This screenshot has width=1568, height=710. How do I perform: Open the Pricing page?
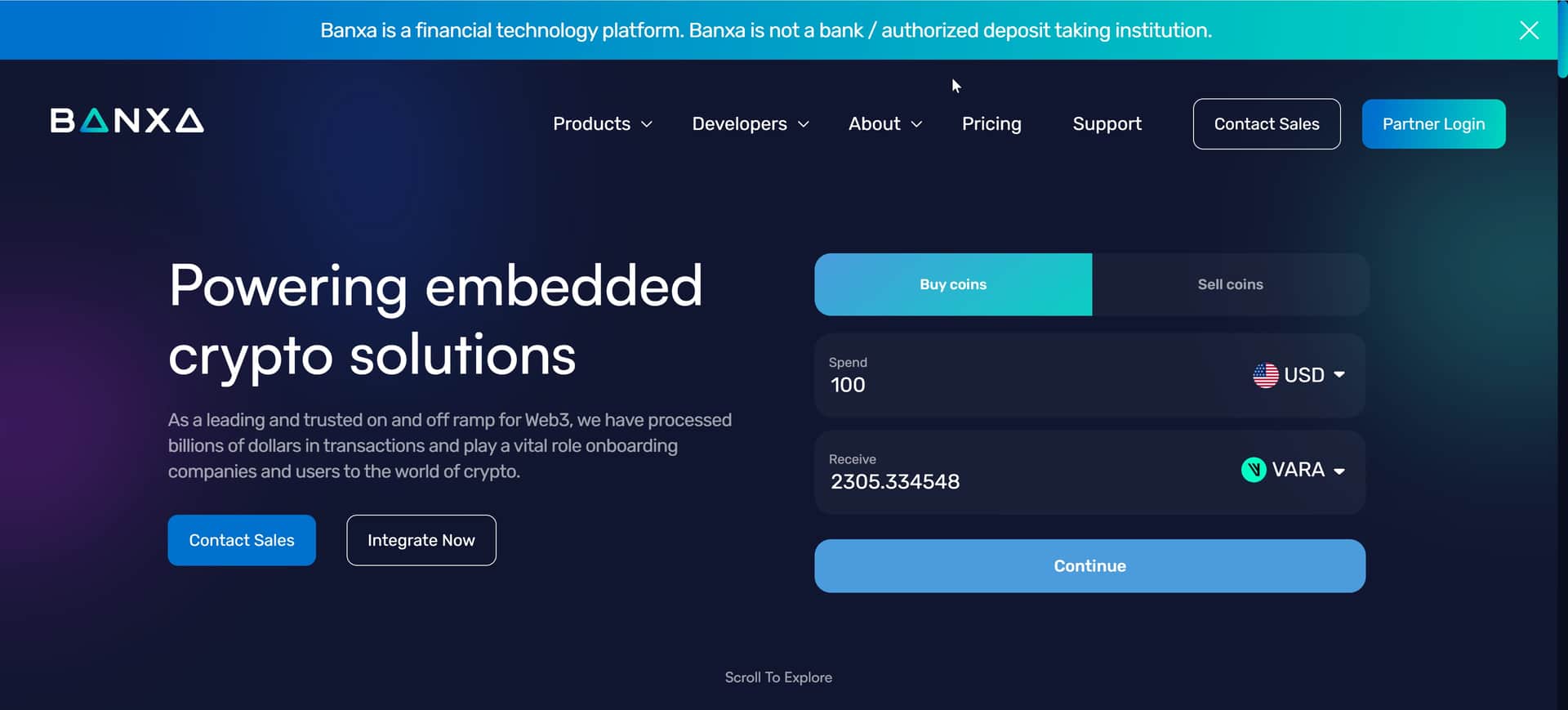coord(991,124)
